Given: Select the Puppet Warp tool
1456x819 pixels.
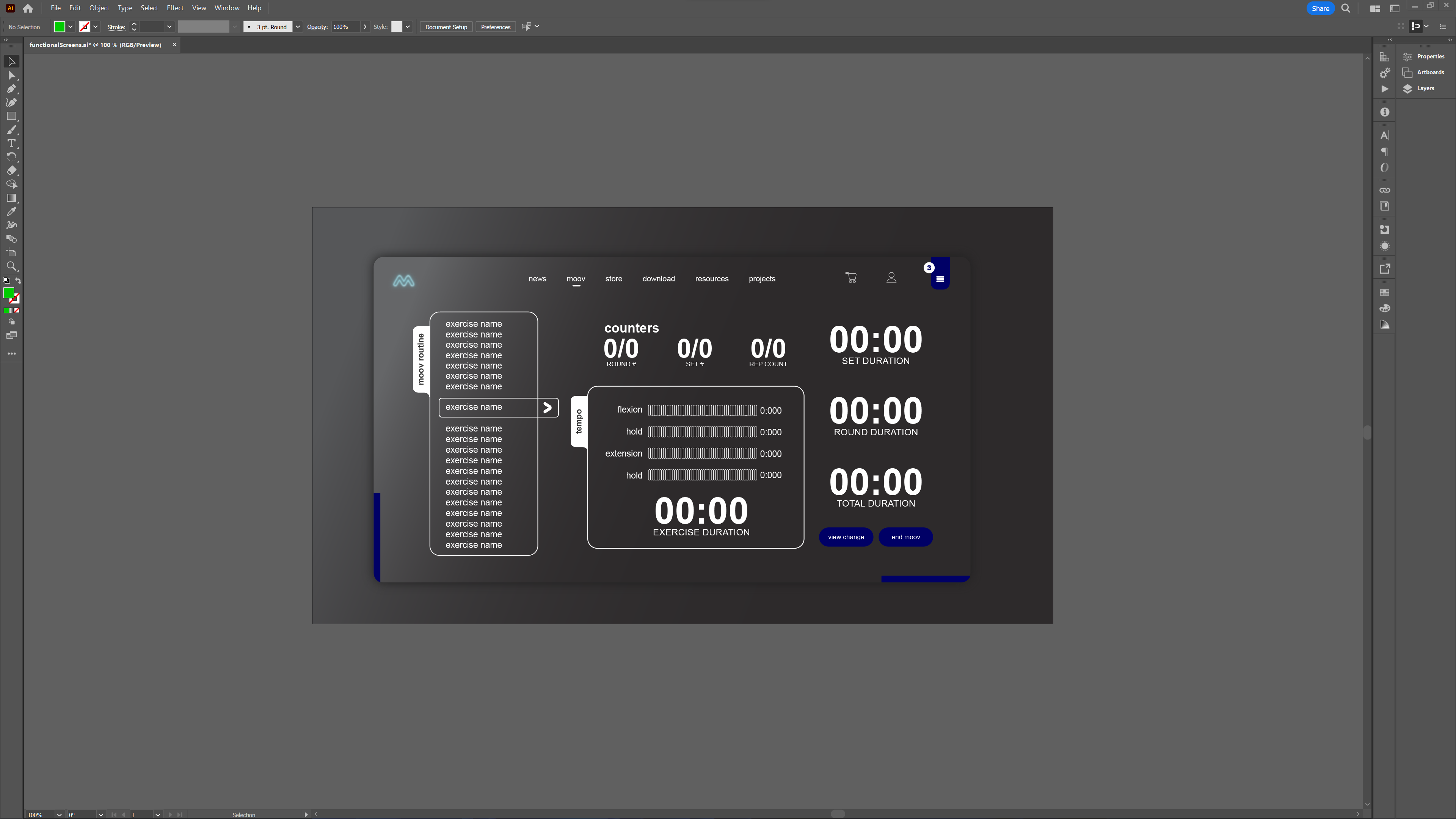Looking at the screenshot, I should tap(11, 225).
